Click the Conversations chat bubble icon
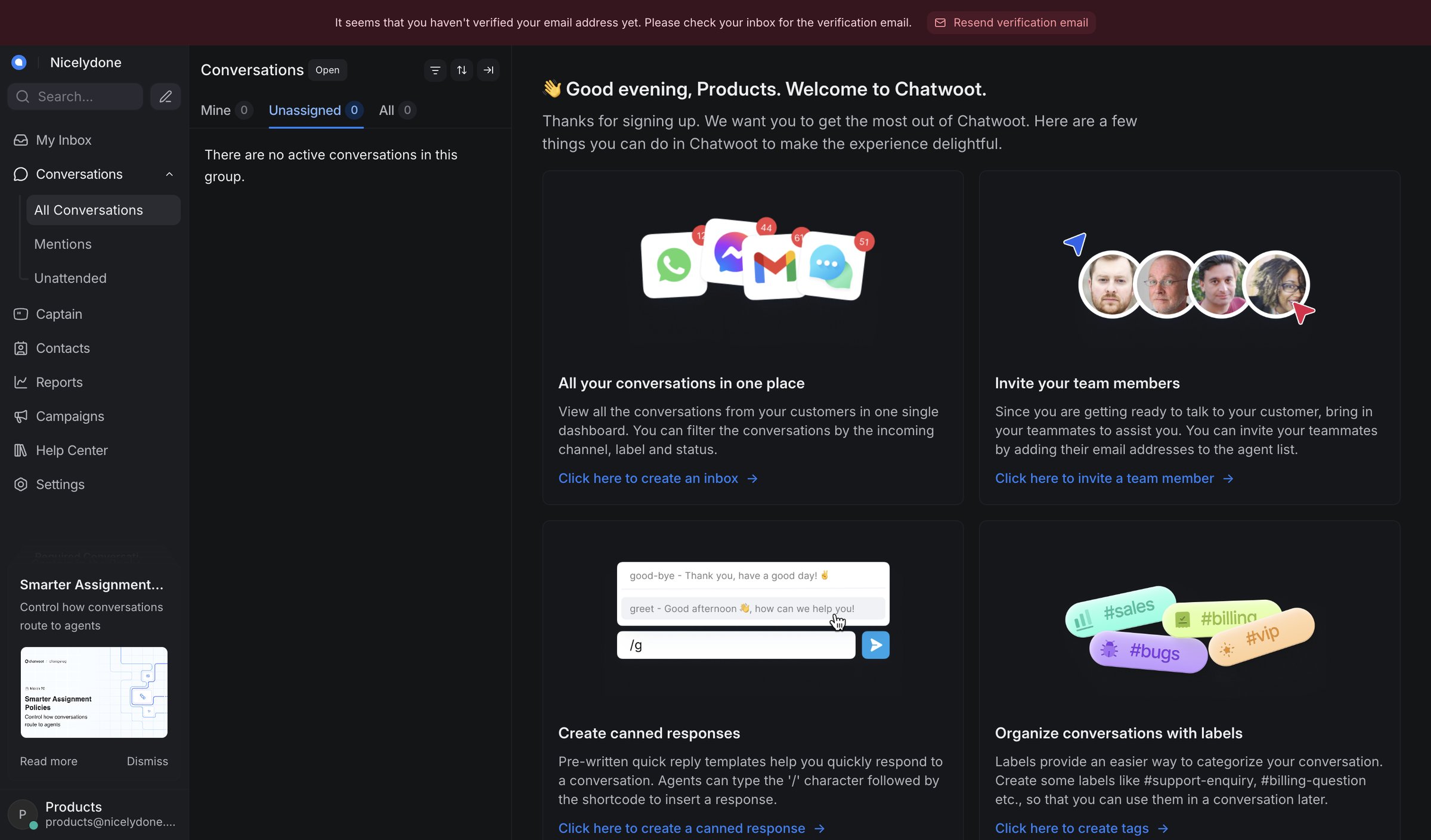Screen dimensions: 1431x840 [21, 174]
